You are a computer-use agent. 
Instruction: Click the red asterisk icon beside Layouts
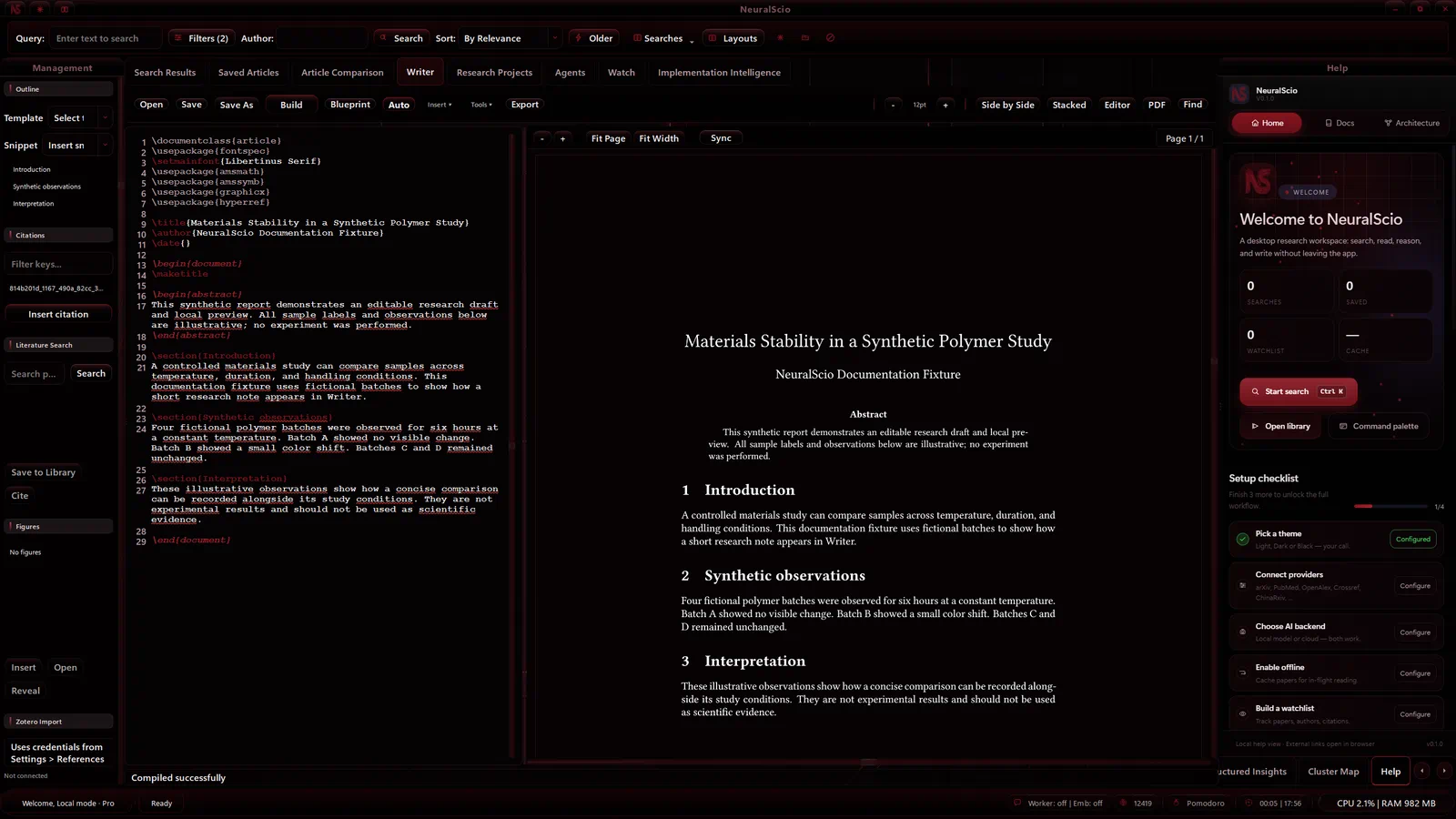(x=780, y=38)
